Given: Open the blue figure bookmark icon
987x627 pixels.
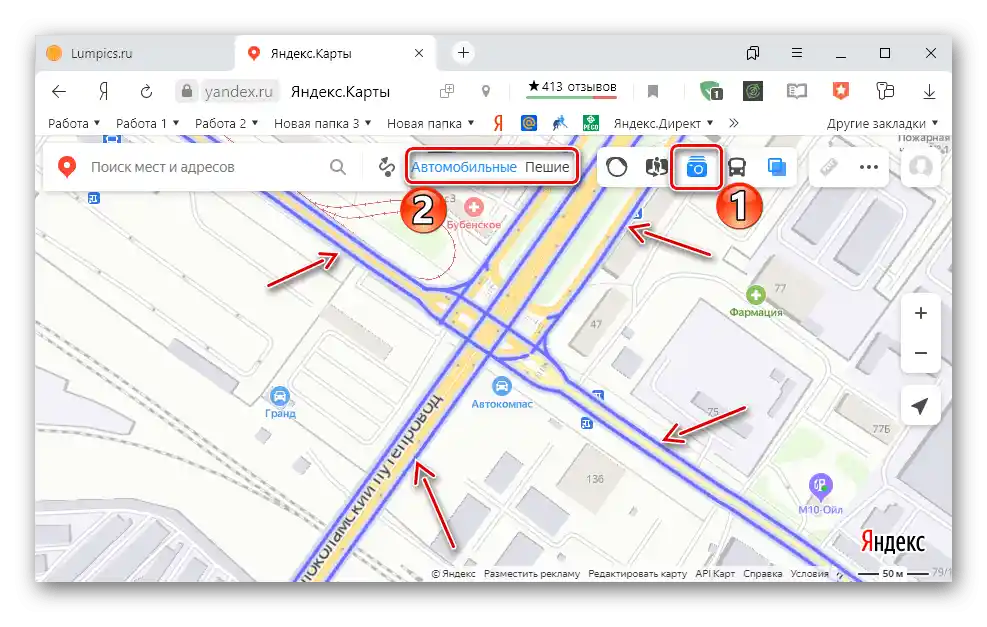Looking at the screenshot, I should 560,123.
